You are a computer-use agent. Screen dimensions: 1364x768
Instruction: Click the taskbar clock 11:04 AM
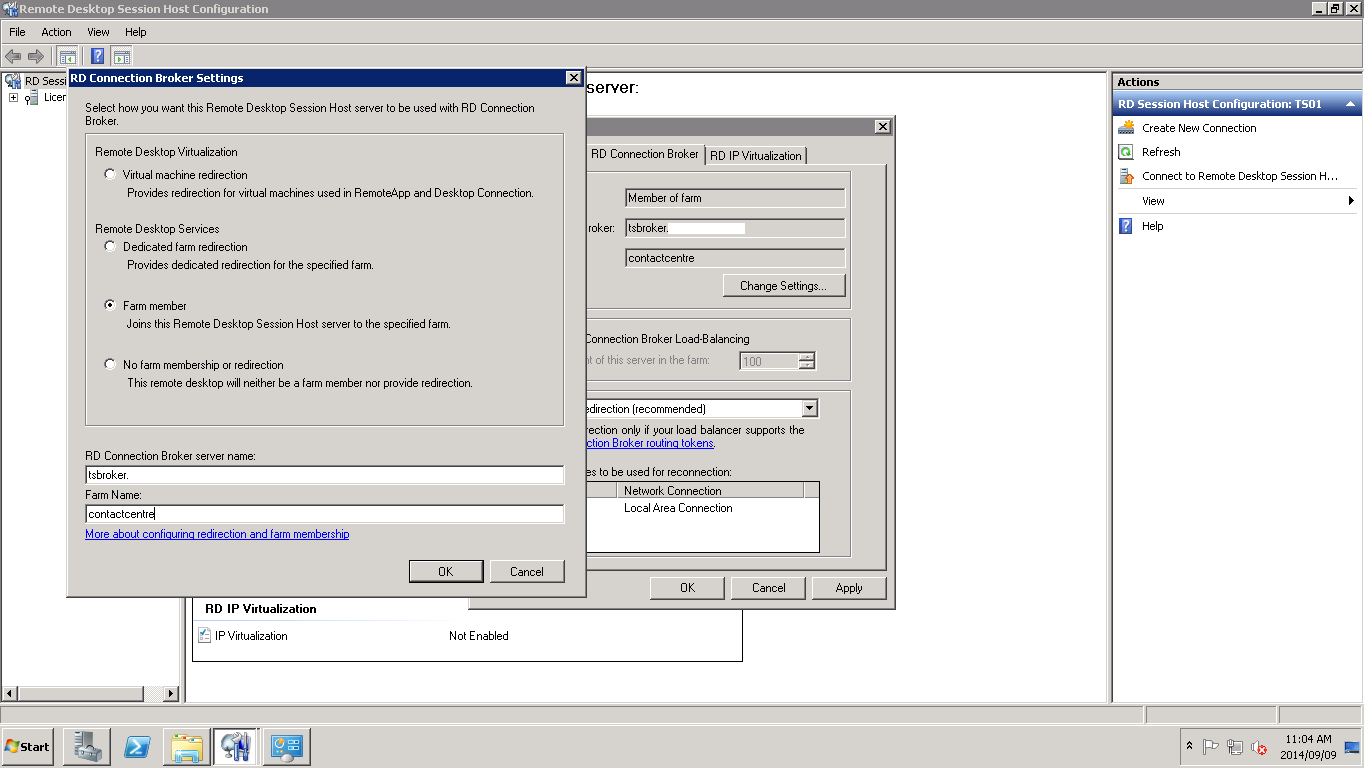pos(1308,739)
